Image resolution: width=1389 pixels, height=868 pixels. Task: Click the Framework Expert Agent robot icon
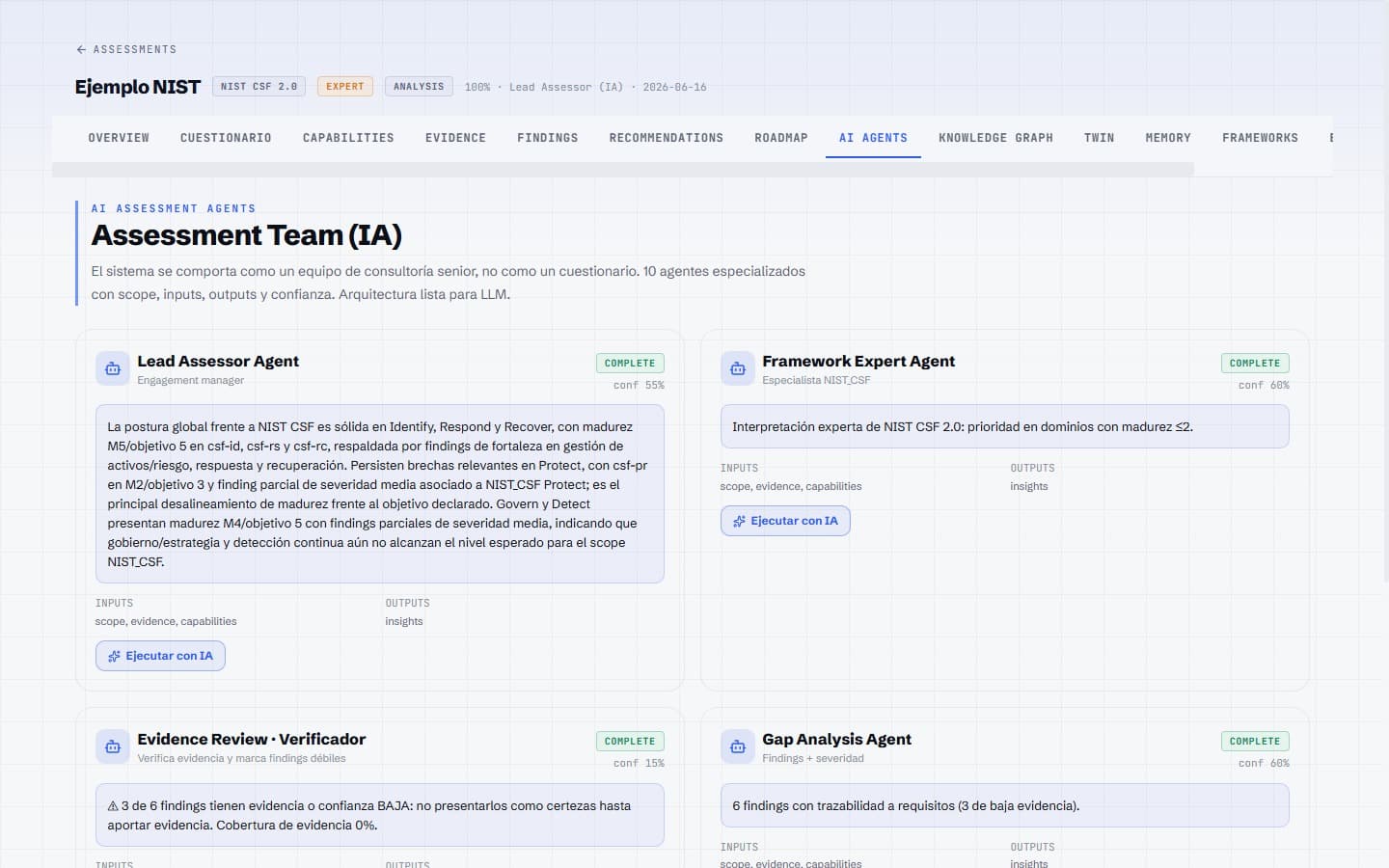738,368
